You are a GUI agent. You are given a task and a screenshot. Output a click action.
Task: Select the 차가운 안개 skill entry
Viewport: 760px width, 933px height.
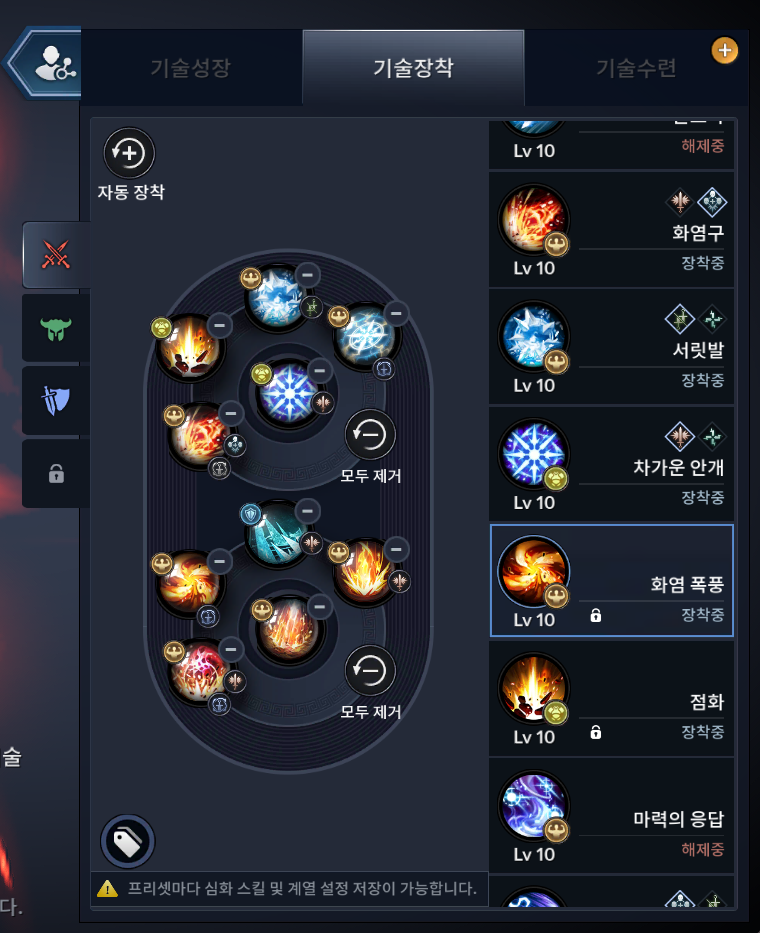point(611,464)
